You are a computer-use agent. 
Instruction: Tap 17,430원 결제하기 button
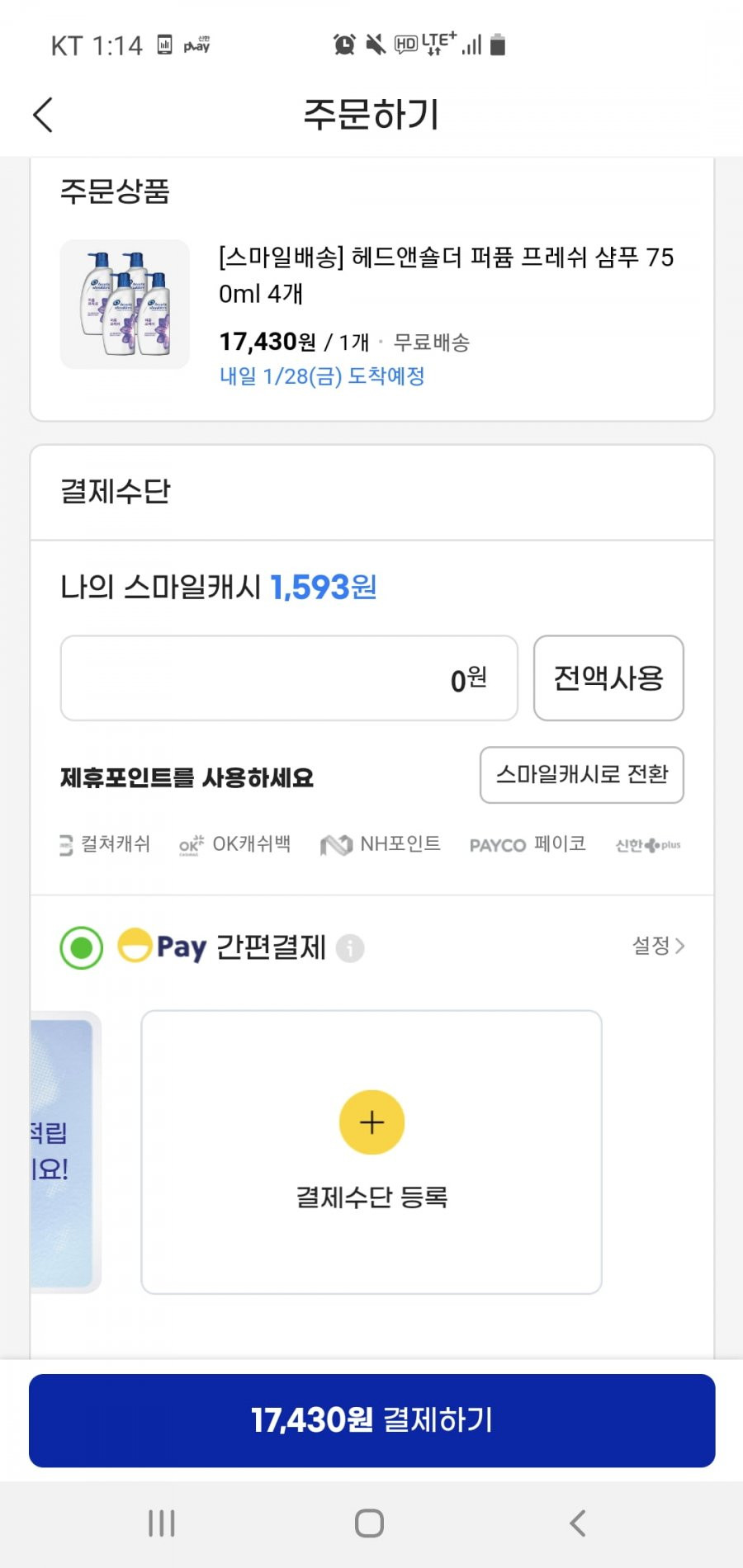coord(371,1420)
